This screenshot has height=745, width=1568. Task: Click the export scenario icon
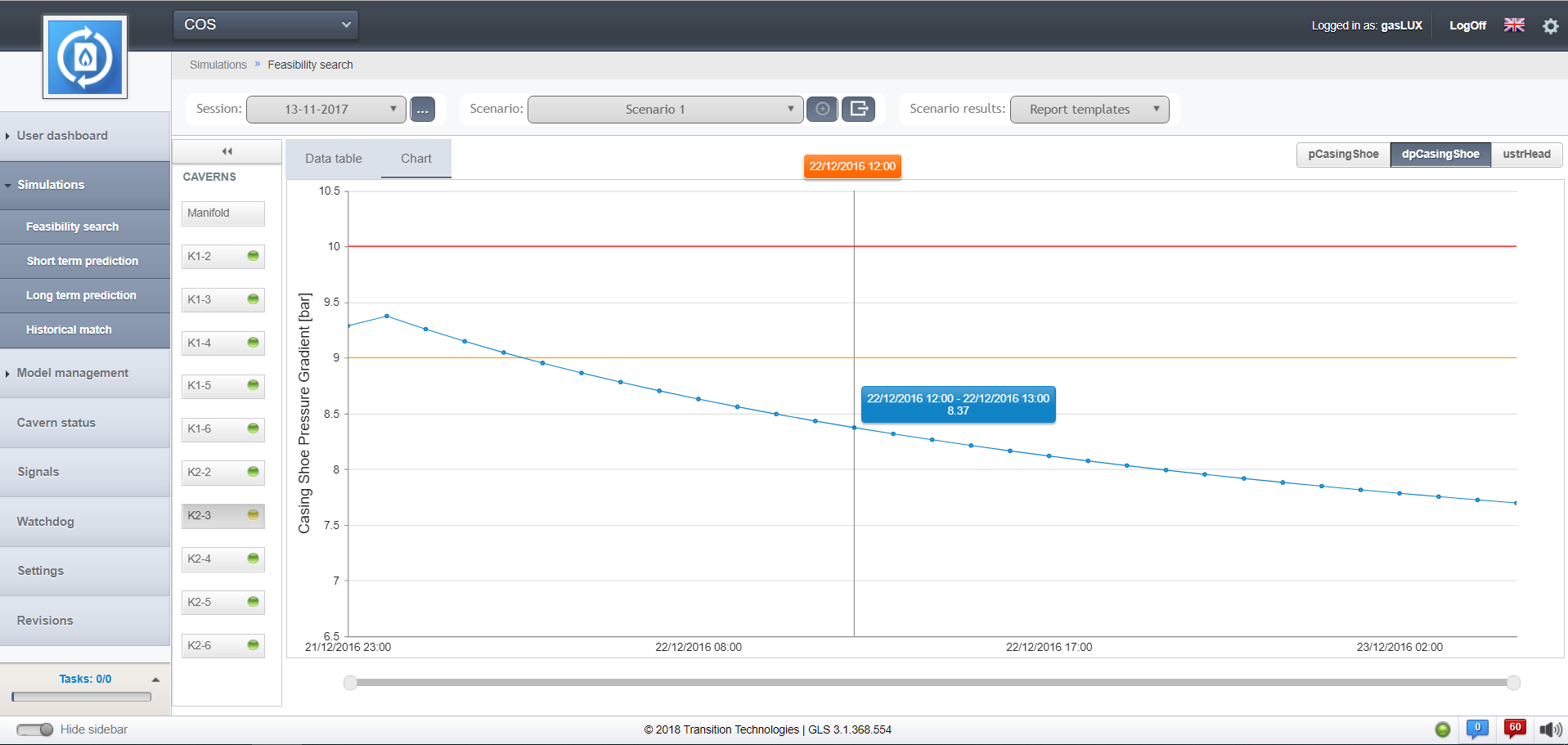click(858, 109)
